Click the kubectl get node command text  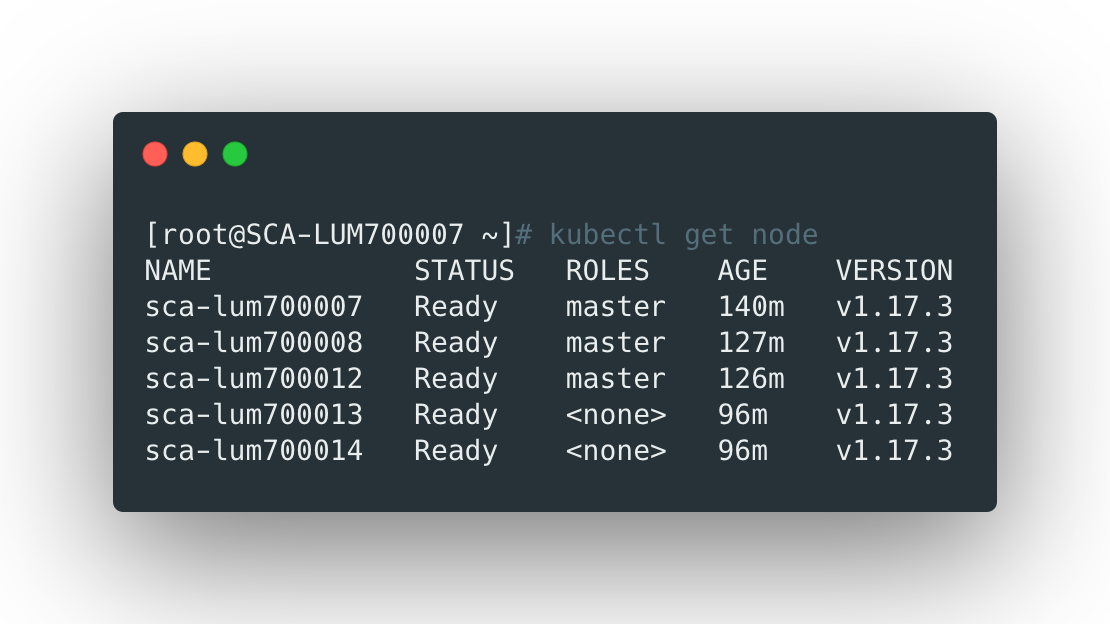tap(684, 235)
